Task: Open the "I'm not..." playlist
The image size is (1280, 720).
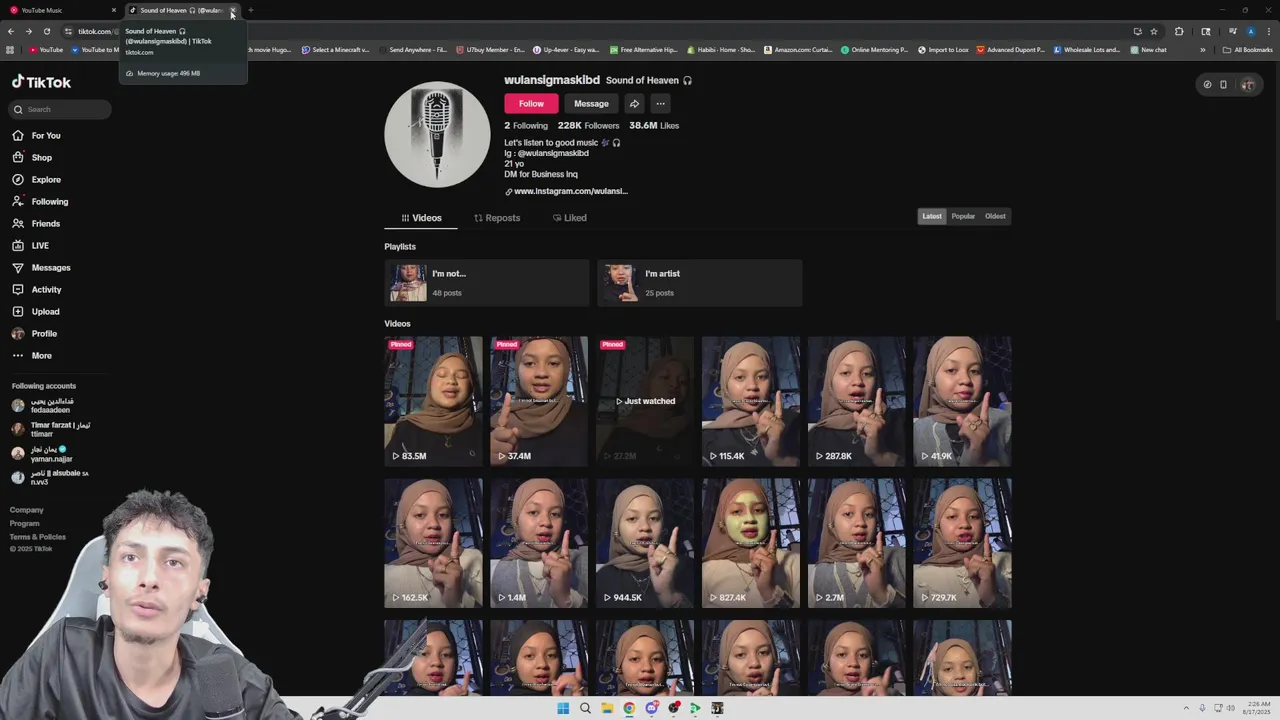Action: (x=487, y=283)
